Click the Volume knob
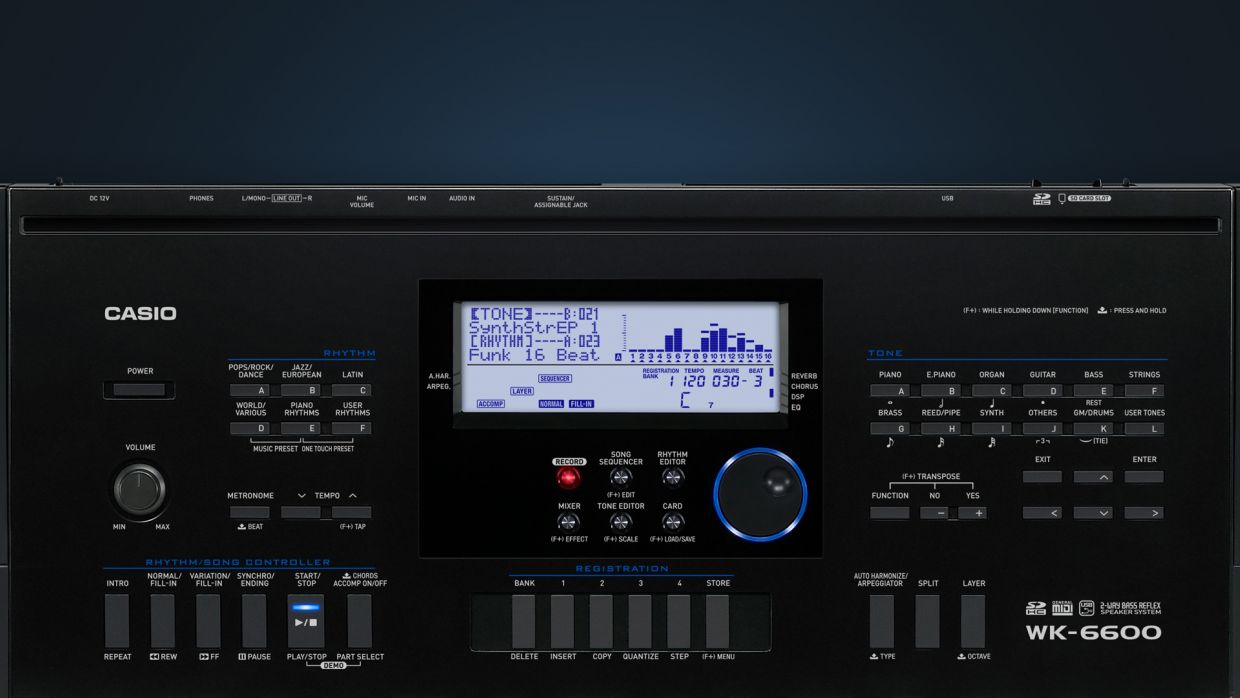 click(140, 489)
